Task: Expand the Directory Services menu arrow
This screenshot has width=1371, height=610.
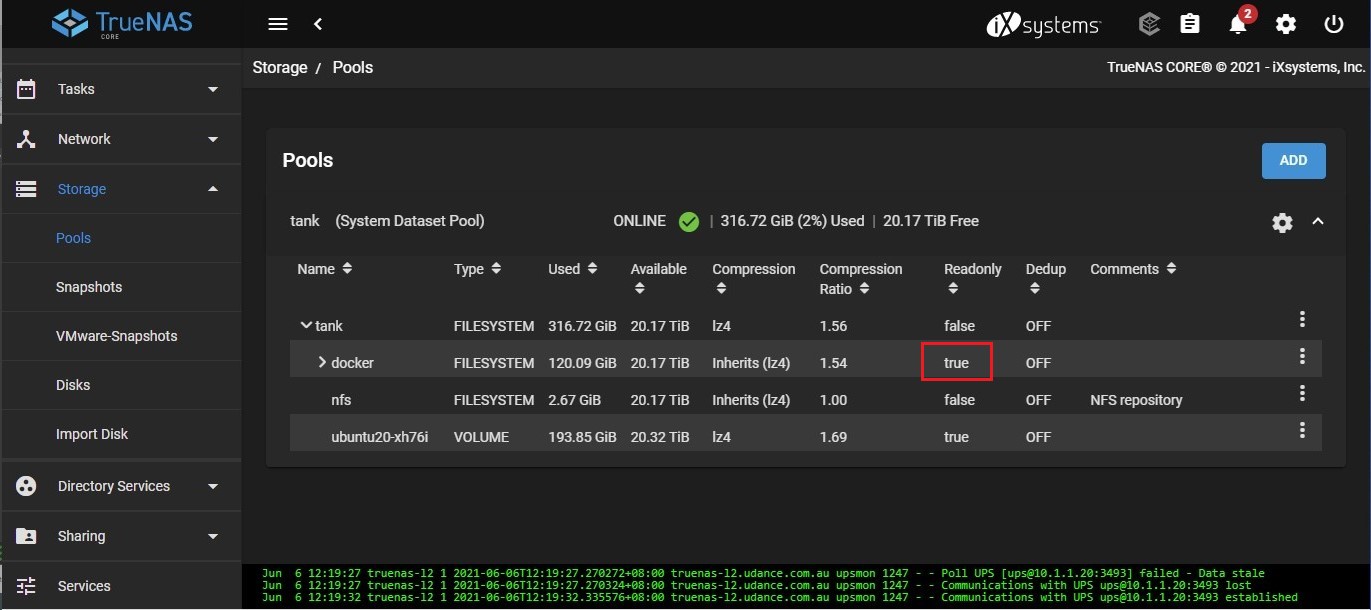Action: point(212,486)
